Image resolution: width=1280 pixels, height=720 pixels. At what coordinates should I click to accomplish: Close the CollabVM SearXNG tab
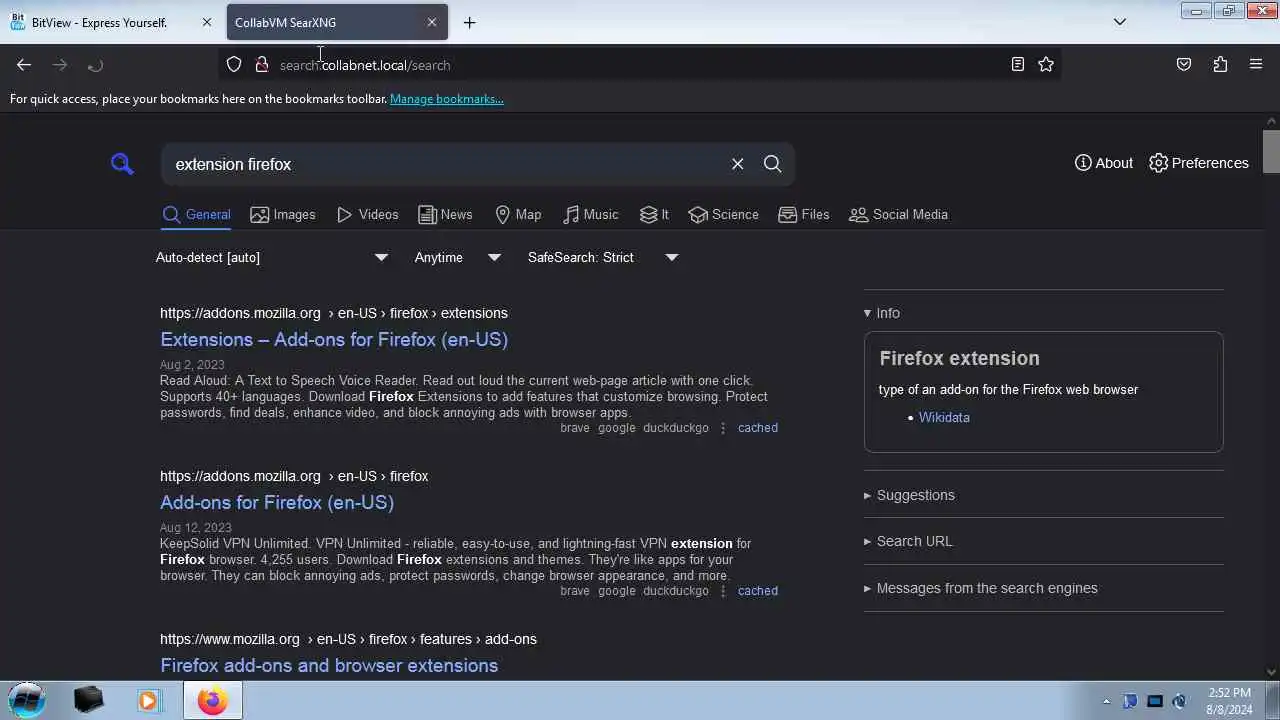pyautogui.click(x=432, y=22)
